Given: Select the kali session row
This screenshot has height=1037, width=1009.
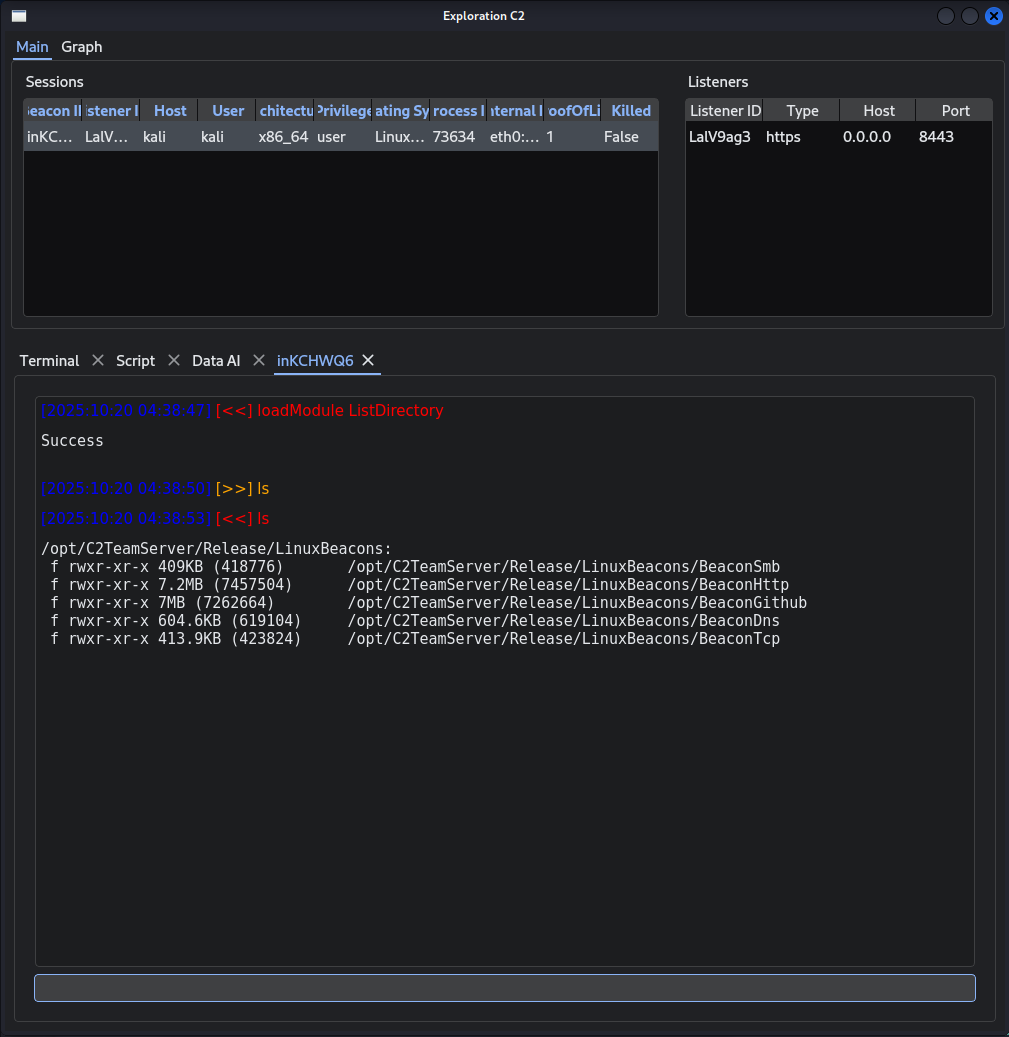Looking at the screenshot, I should (300, 136).
